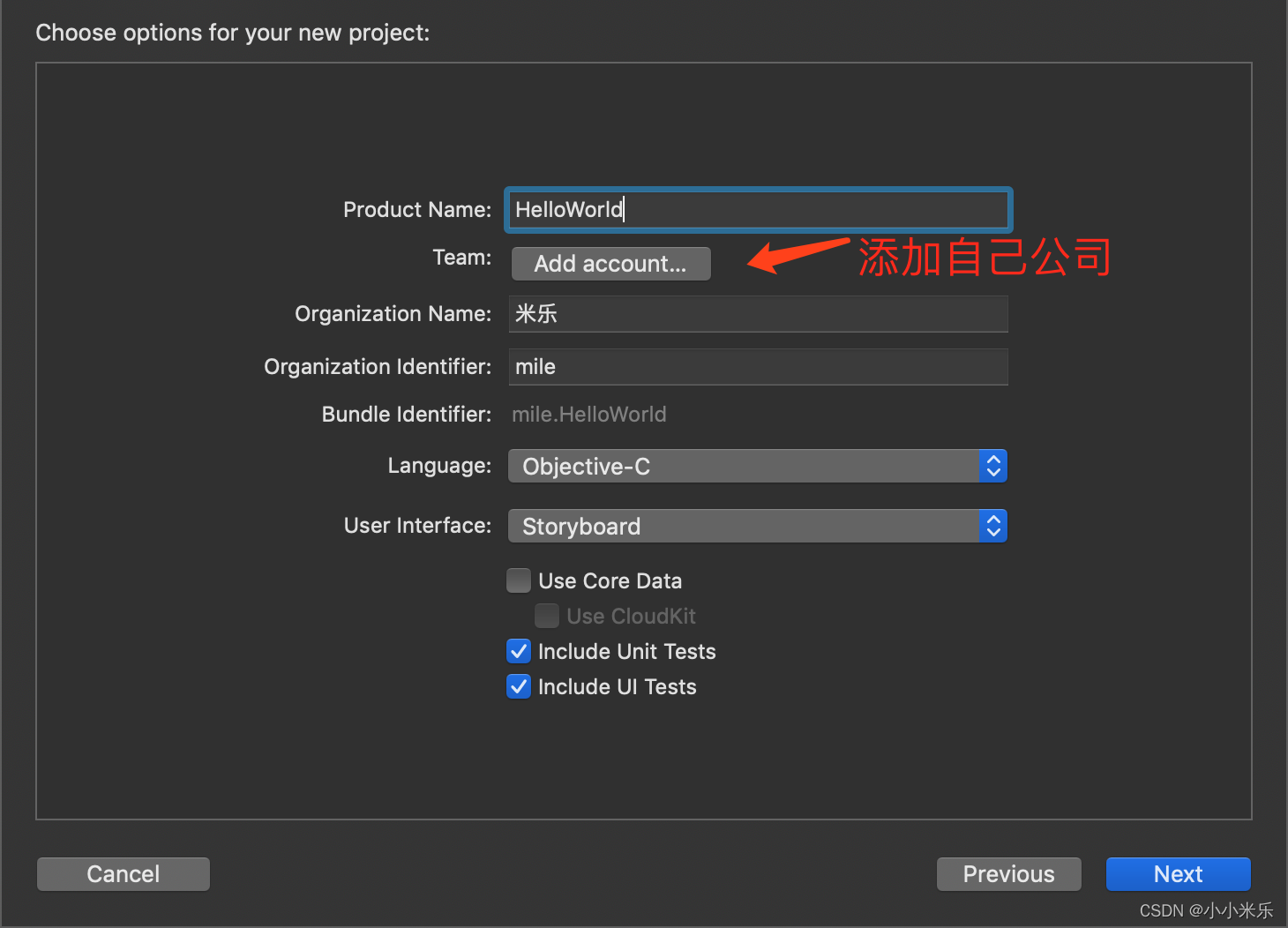Cancel the new project dialog
Image resolution: width=1288 pixels, height=928 pixels.
(x=124, y=874)
